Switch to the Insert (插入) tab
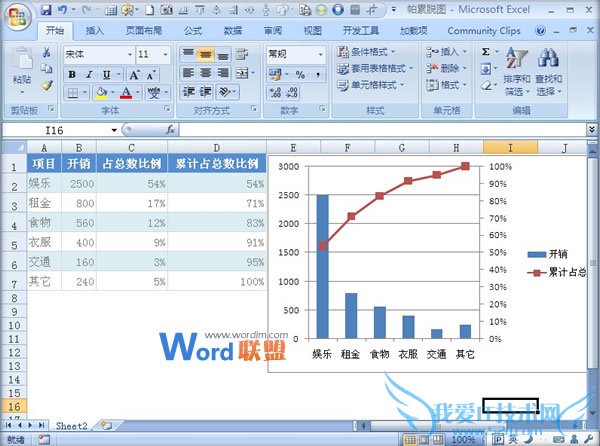 [95, 31]
